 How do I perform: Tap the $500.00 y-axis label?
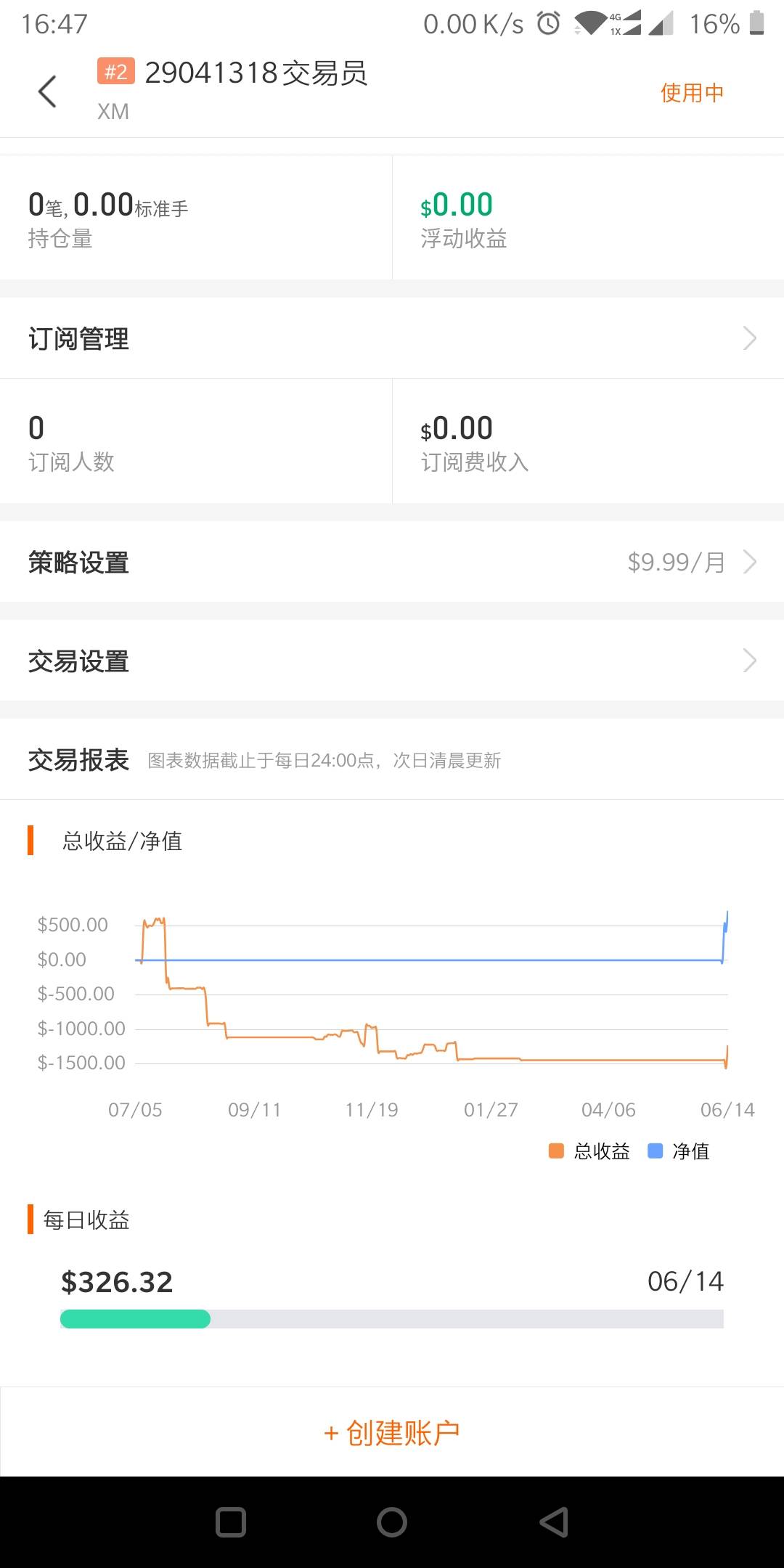pyautogui.click(x=73, y=925)
